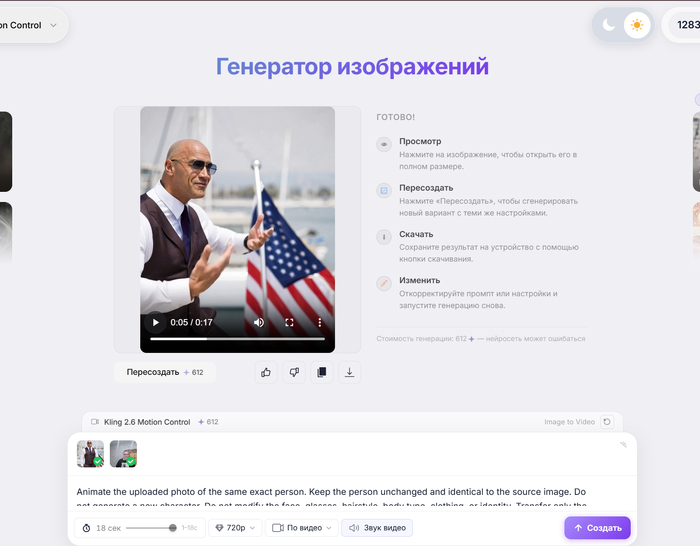Click the Image to Video label
Viewport: 700px width, 546px height.
coord(569,422)
